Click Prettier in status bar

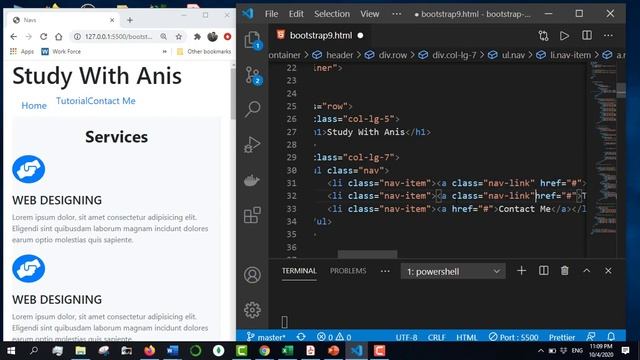pyautogui.click(x=562, y=337)
